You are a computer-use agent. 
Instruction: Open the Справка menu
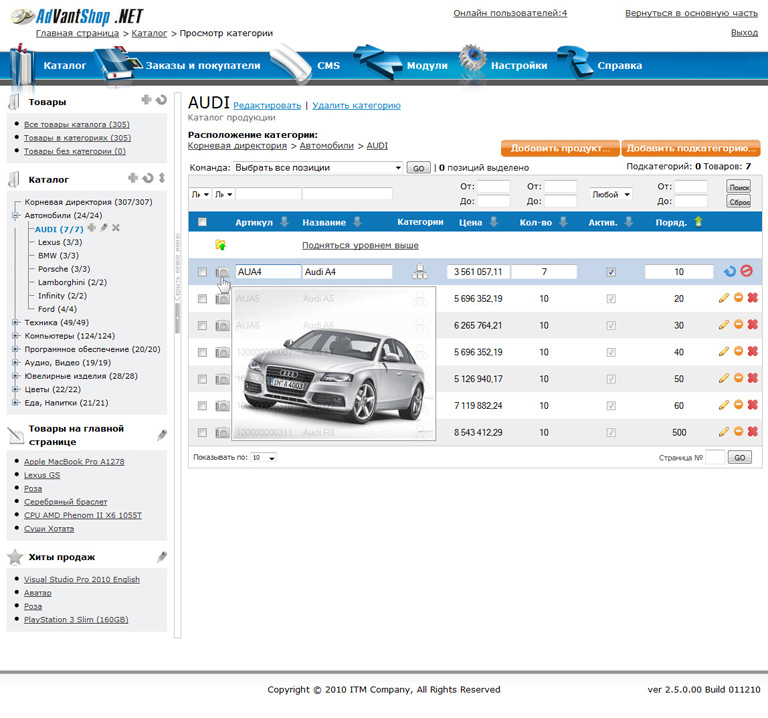click(620, 66)
